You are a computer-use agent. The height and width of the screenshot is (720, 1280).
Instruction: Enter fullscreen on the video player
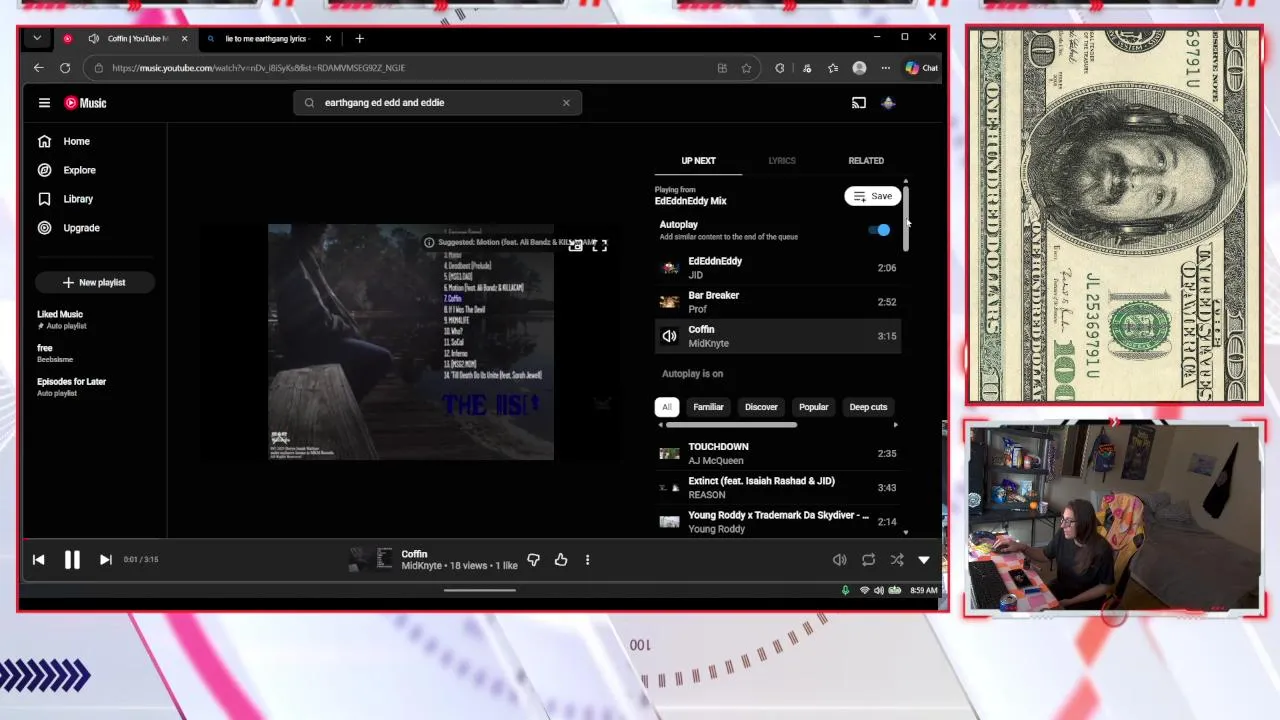pos(600,245)
